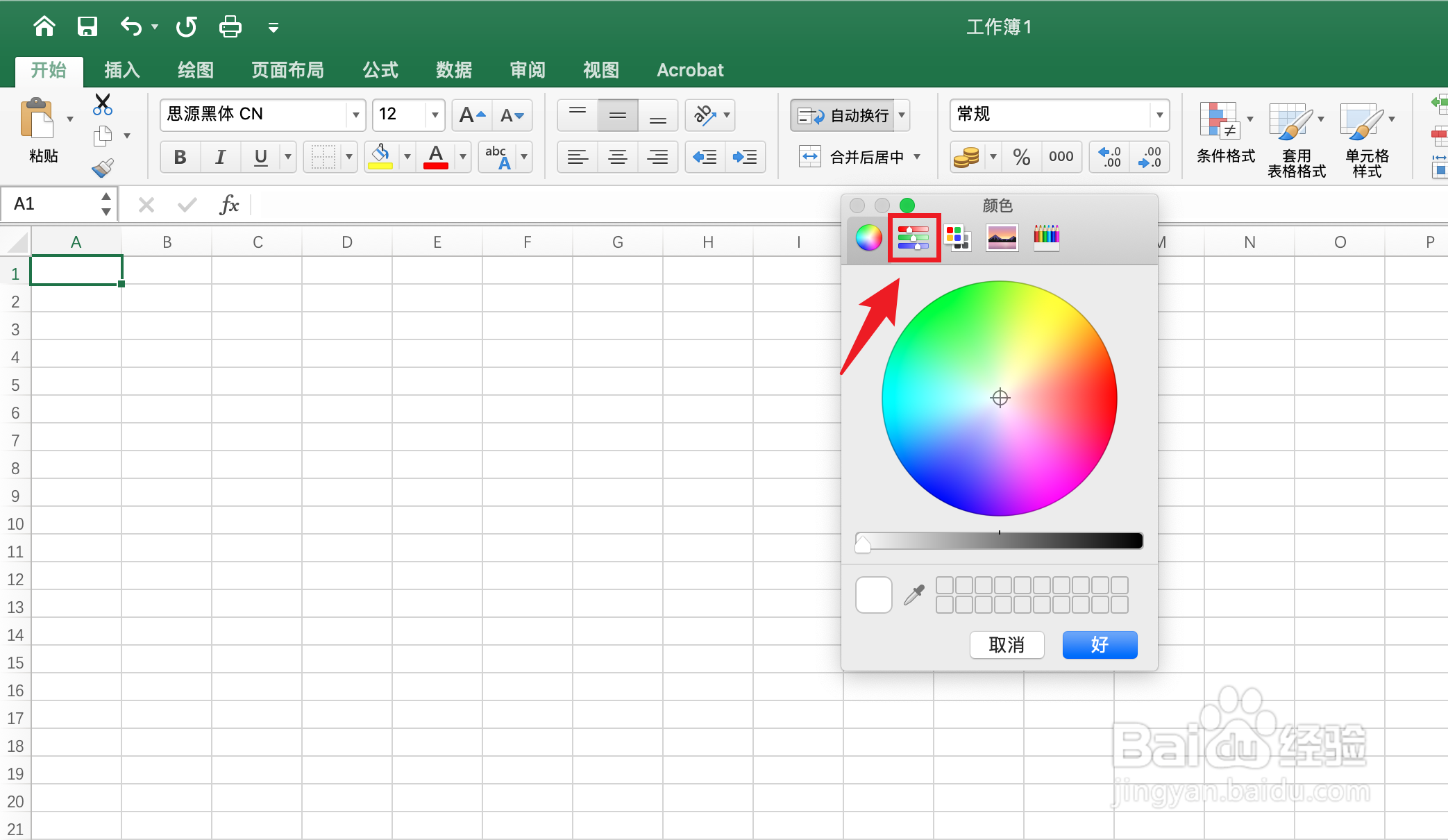Click the cut scissors icon
The height and width of the screenshot is (840, 1448).
pyautogui.click(x=103, y=105)
